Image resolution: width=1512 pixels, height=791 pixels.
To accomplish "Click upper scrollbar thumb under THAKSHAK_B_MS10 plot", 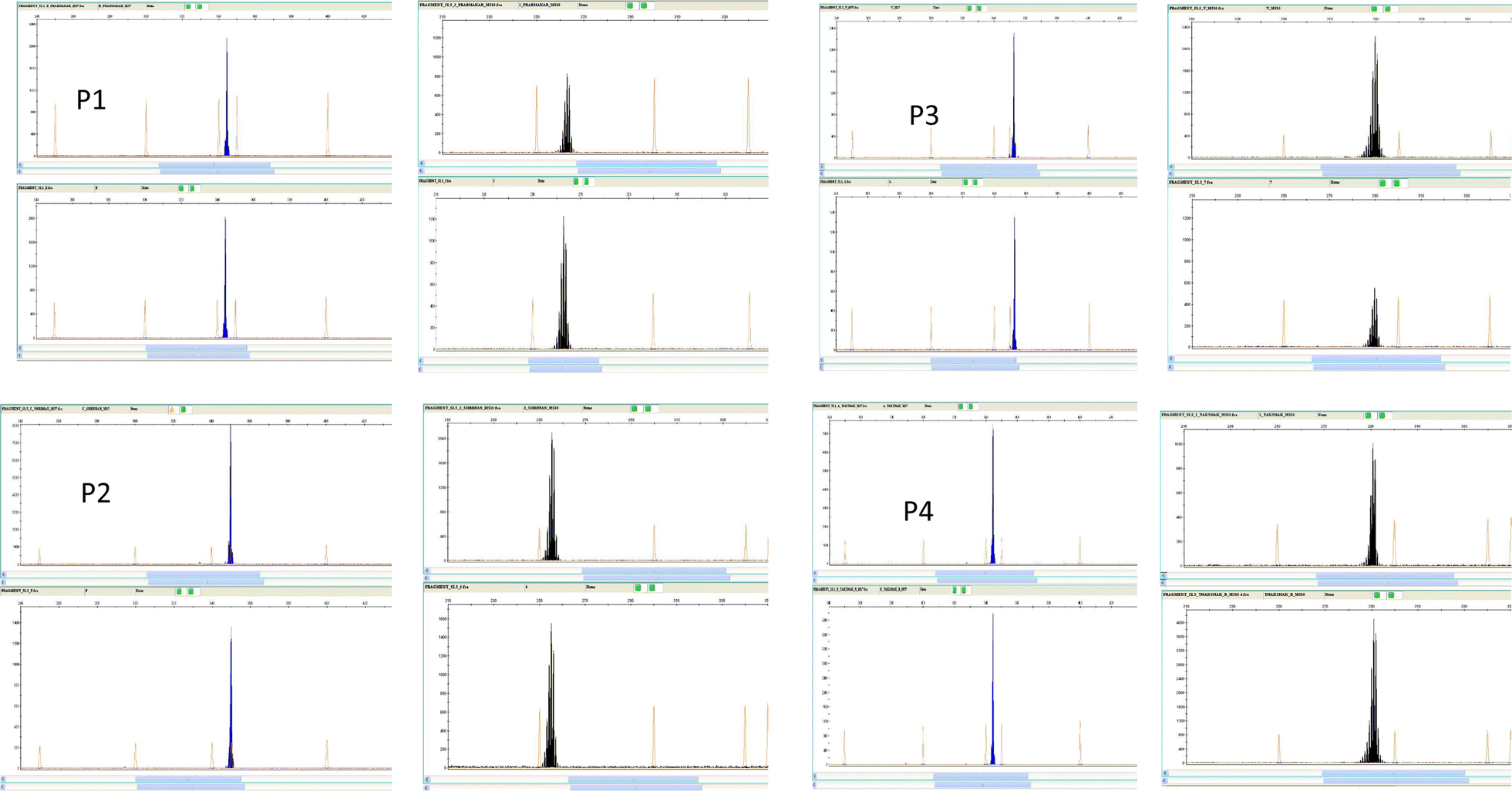I will (1393, 772).
